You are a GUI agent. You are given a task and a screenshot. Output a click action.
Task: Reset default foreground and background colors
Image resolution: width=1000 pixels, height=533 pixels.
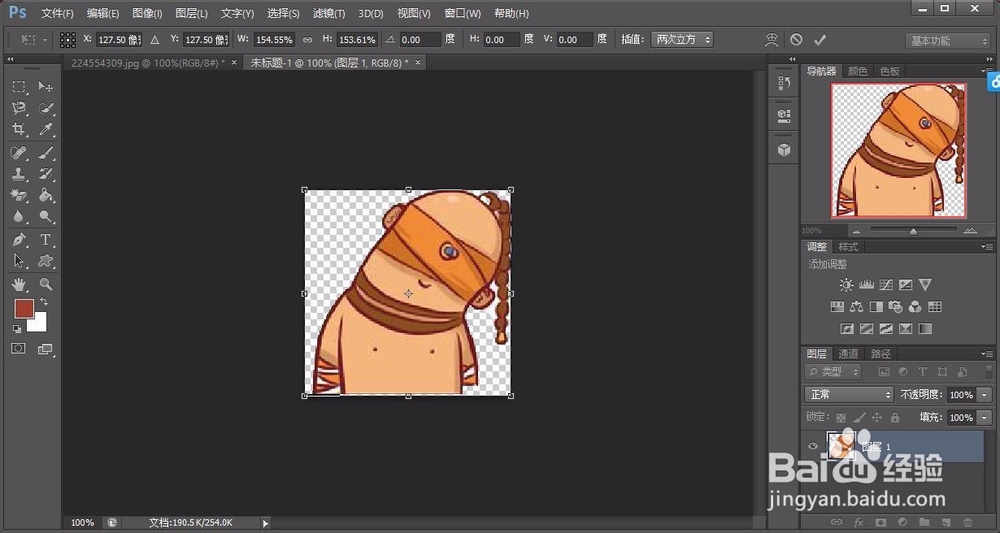click(x=17, y=329)
